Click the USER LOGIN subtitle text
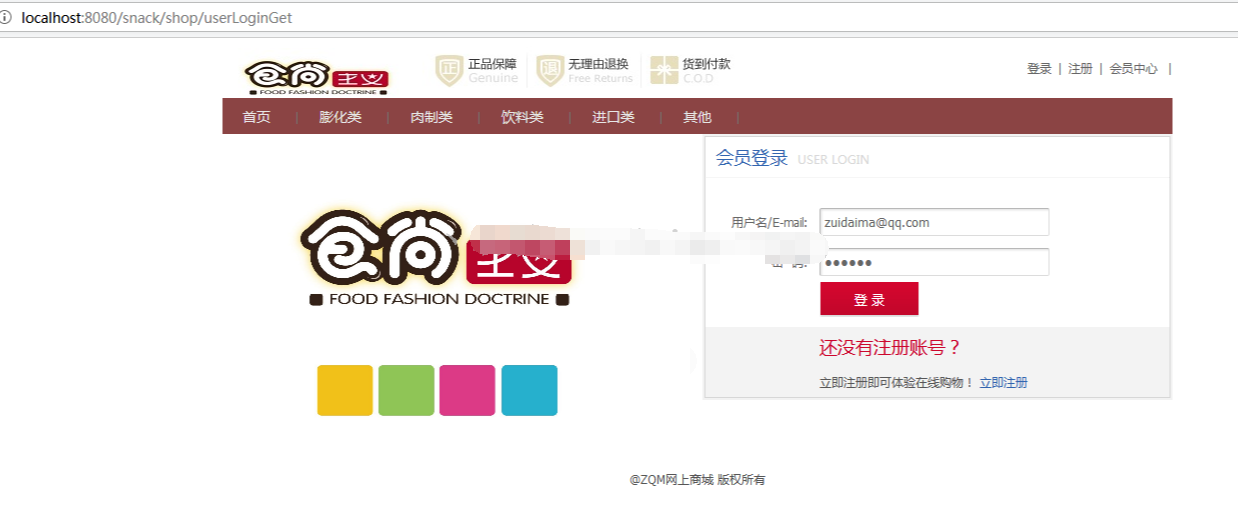Image resolution: width=1238 pixels, height=506 pixels. click(833, 160)
